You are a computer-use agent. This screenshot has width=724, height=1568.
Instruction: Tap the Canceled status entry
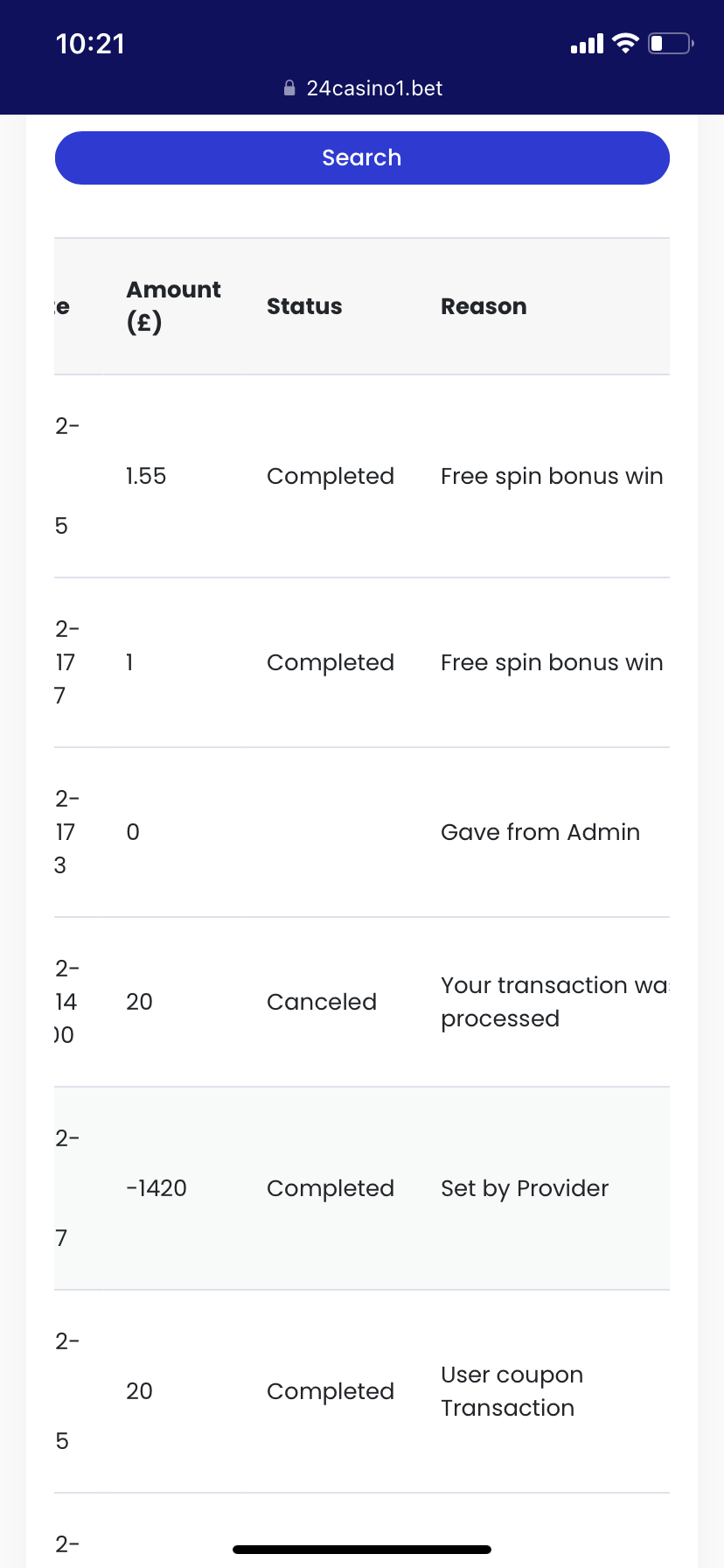click(x=322, y=1002)
